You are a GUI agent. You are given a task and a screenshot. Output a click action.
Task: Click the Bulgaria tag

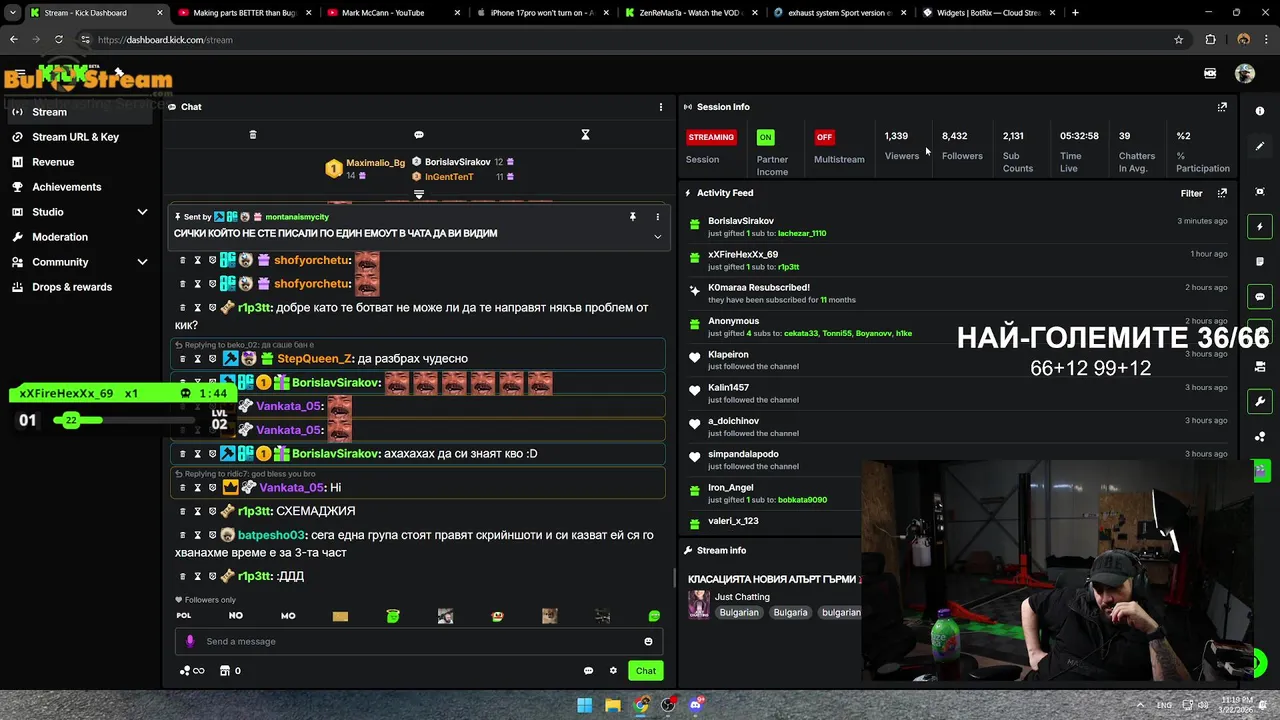[x=790, y=612]
